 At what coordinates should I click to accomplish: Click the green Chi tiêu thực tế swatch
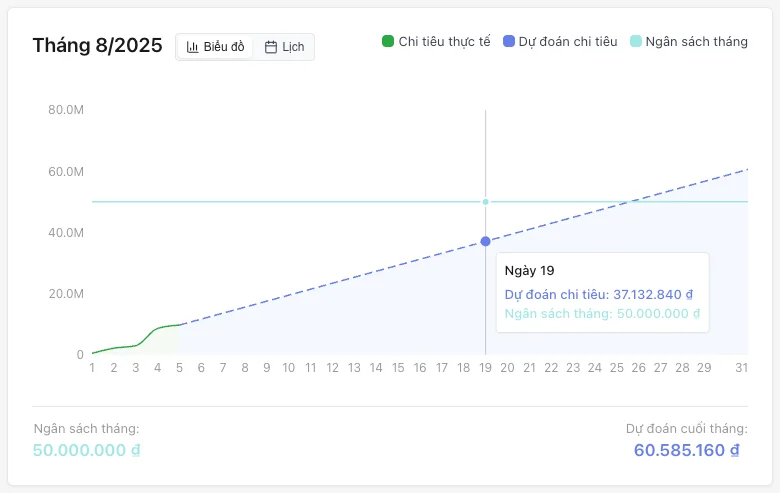coord(388,42)
